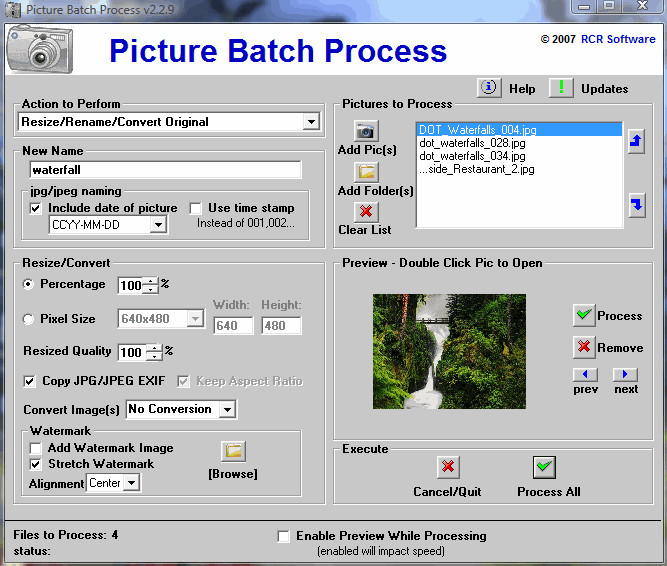This screenshot has height=566, width=667.
Task: Toggle Copy JPG/JPEG EXIF checkbox
Action: tap(29, 381)
